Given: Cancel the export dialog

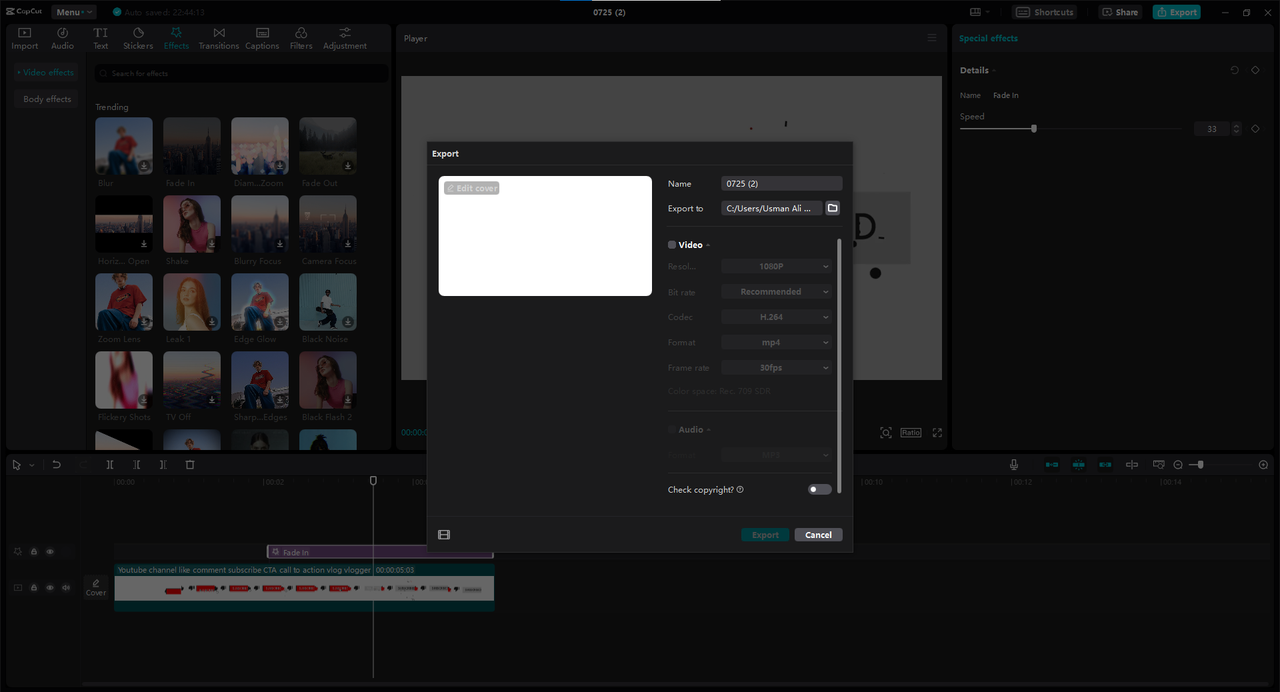Looking at the screenshot, I should pyautogui.click(x=819, y=535).
